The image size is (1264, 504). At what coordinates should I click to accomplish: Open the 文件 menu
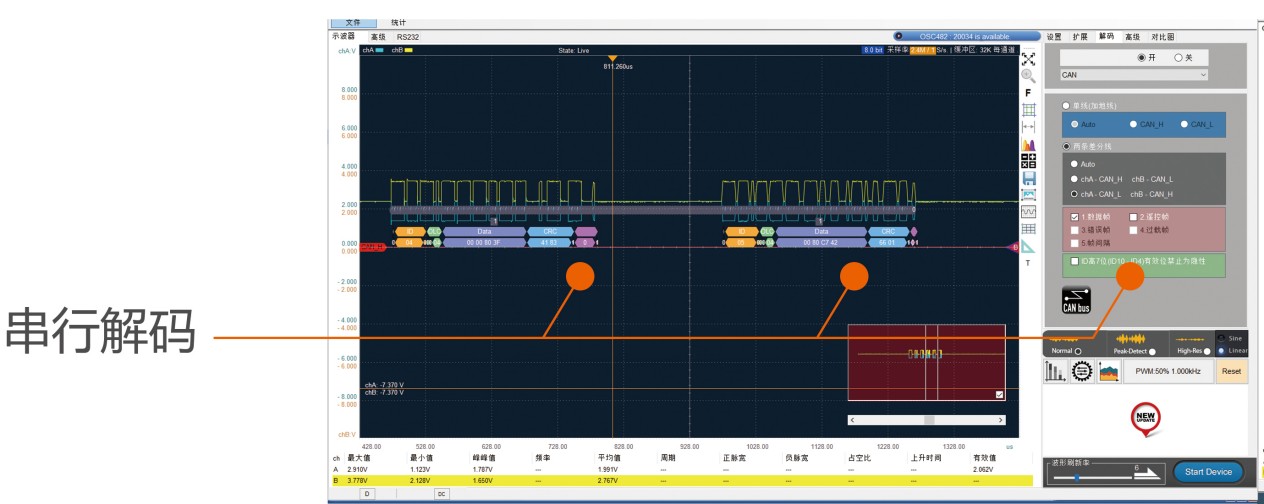(x=353, y=22)
